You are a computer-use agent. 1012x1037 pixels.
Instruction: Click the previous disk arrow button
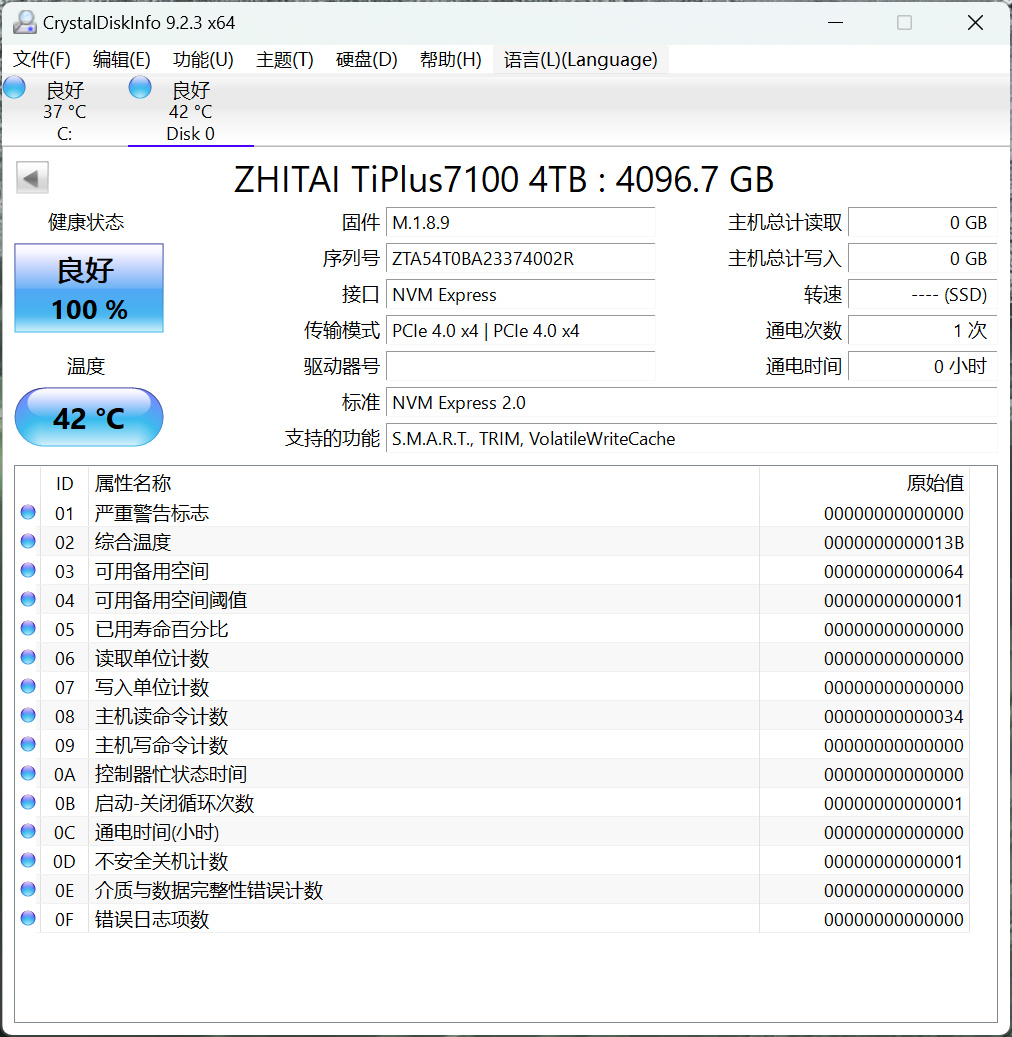pyautogui.click(x=32, y=178)
